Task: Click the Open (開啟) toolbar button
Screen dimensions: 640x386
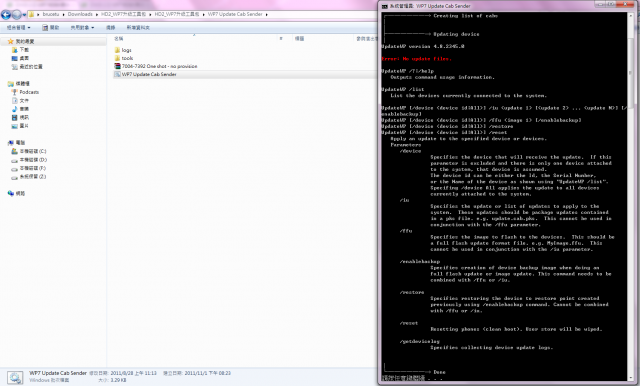Action: [x=51, y=27]
